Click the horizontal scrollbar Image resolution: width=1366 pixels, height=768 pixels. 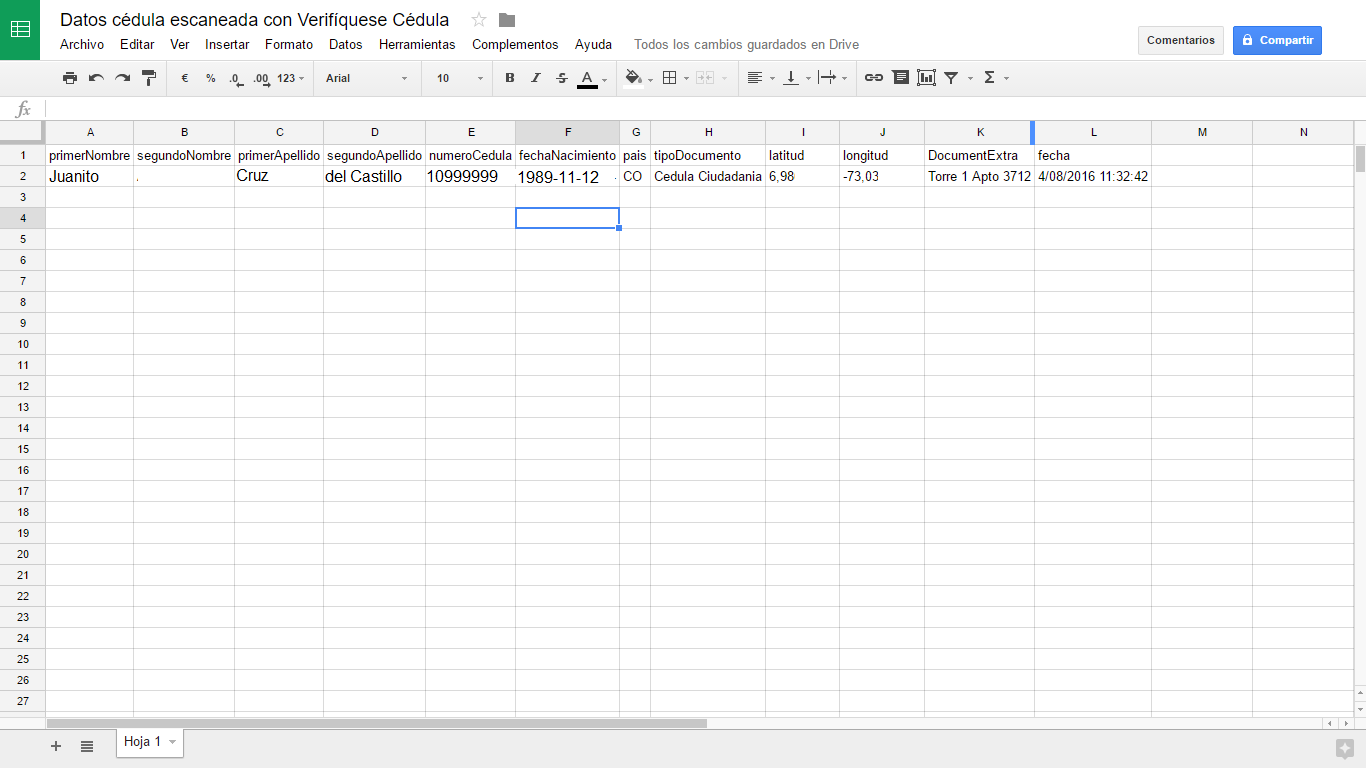376,723
